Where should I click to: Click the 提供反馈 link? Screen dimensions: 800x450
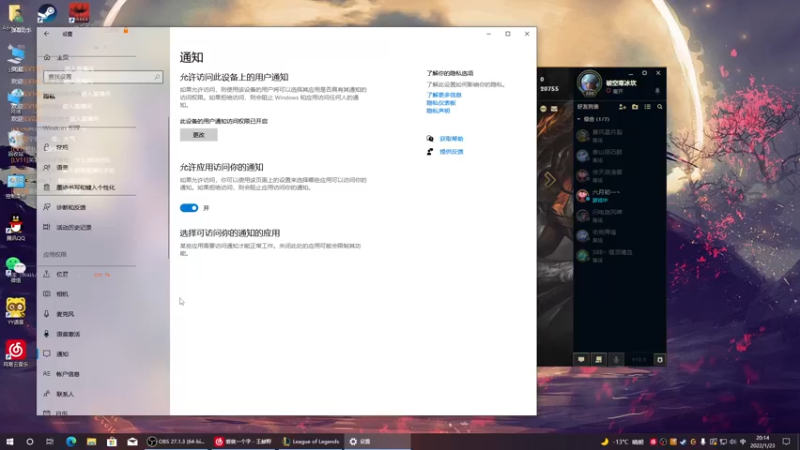[451, 152]
